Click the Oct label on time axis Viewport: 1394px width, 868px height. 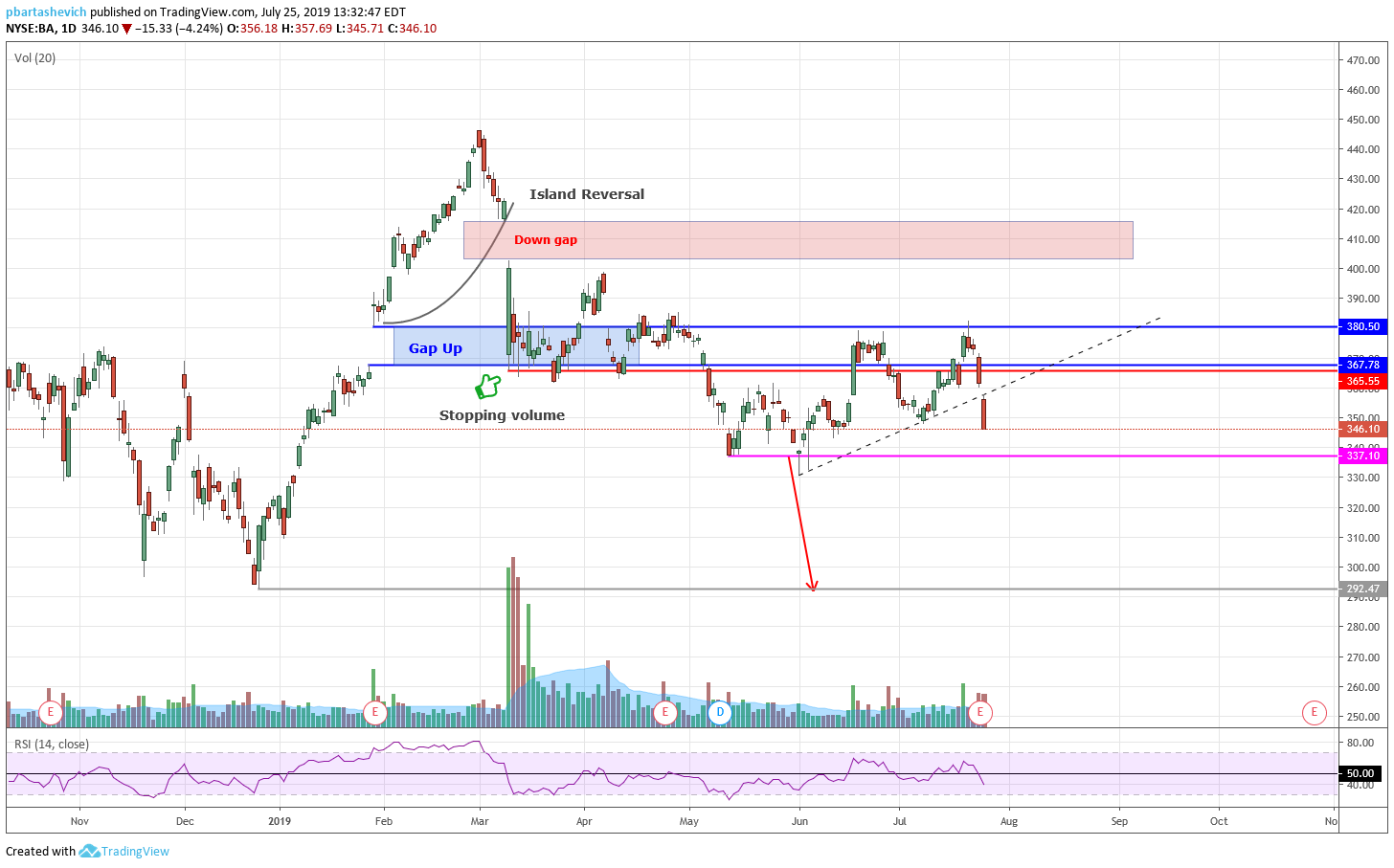1219,821
